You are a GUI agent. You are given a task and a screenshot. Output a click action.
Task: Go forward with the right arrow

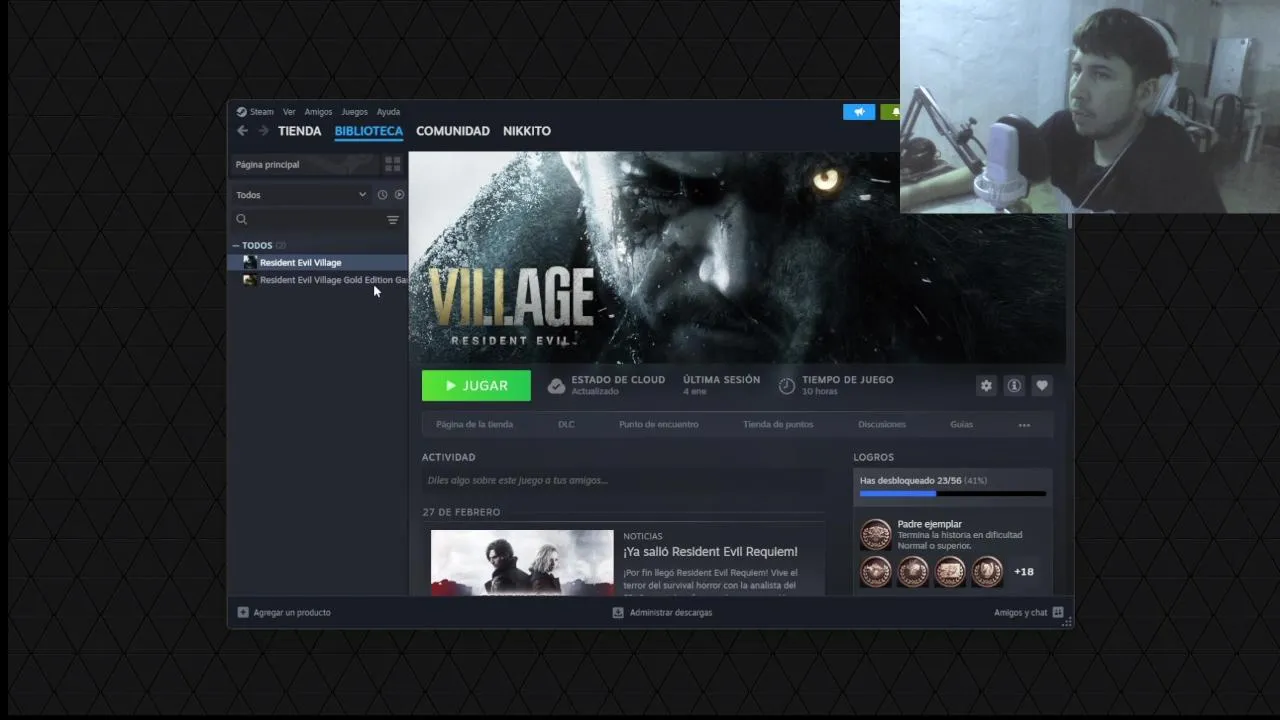coord(264,131)
